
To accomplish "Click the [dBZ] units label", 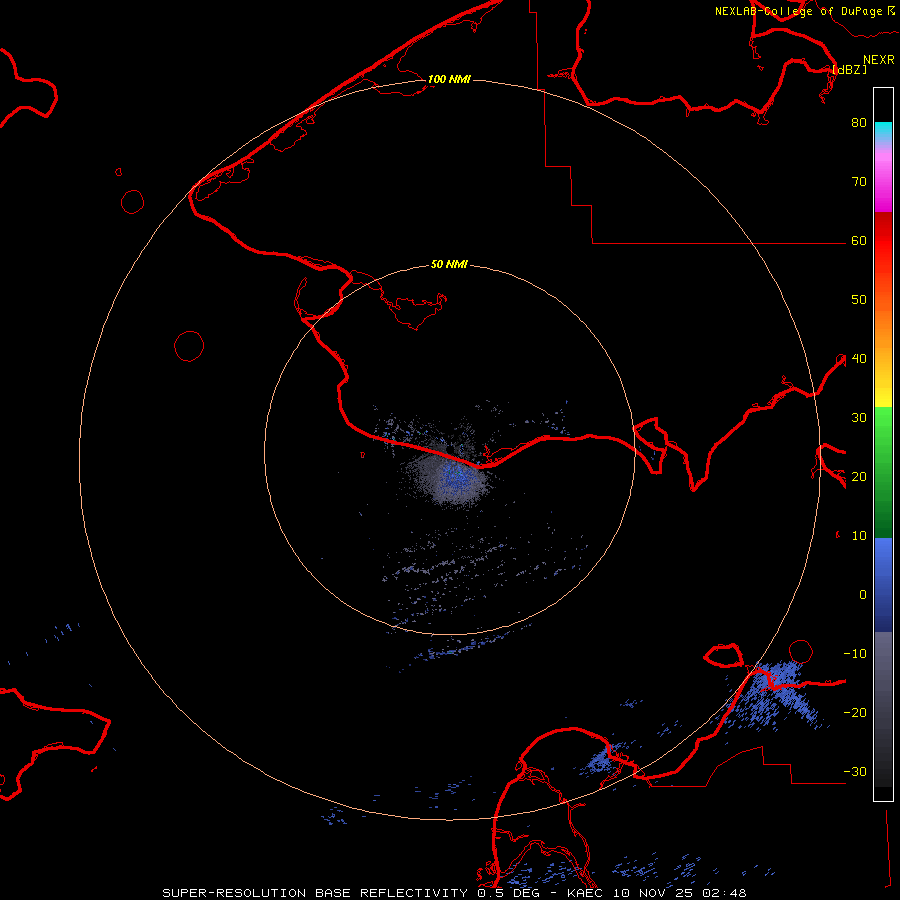I will [x=849, y=69].
